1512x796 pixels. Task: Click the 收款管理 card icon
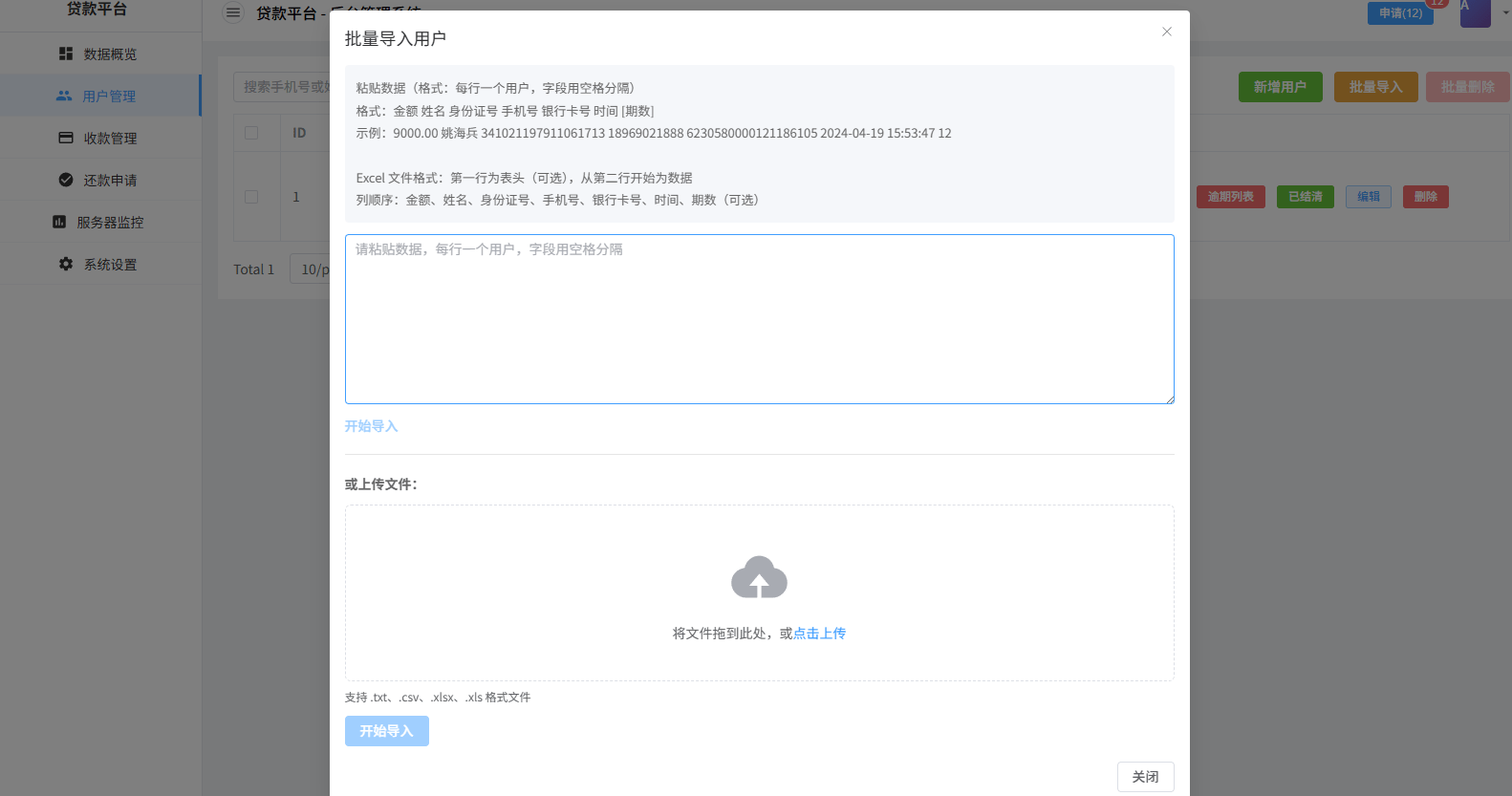coord(66,139)
